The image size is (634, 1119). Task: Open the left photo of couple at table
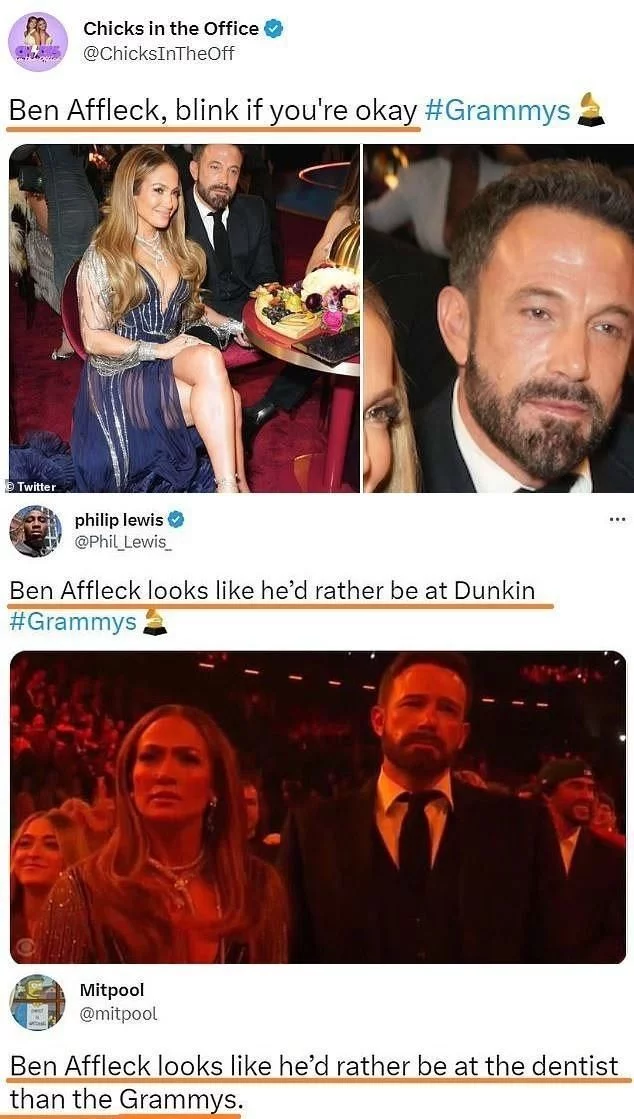183,318
